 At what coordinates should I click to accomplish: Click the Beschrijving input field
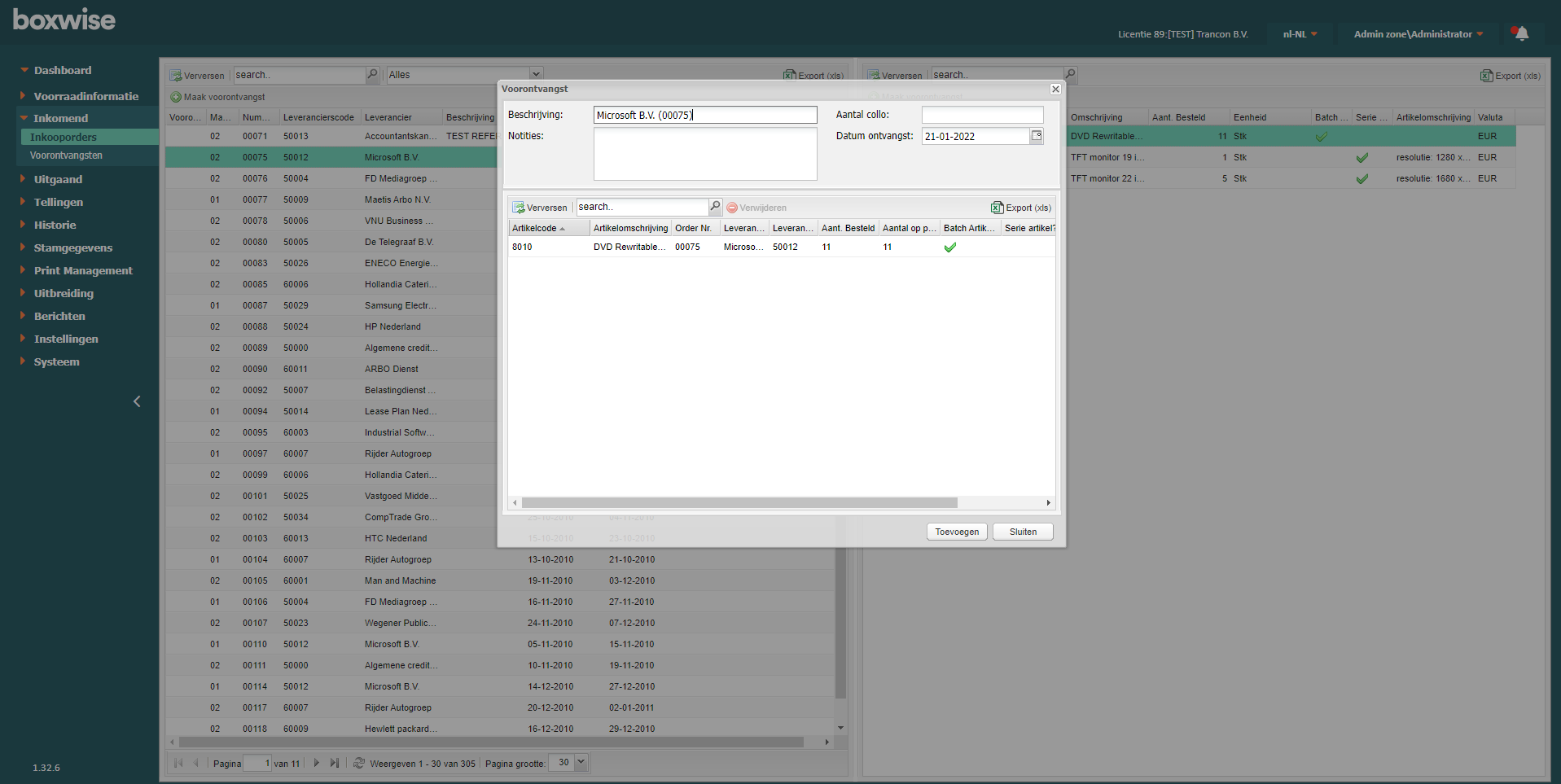705,115
